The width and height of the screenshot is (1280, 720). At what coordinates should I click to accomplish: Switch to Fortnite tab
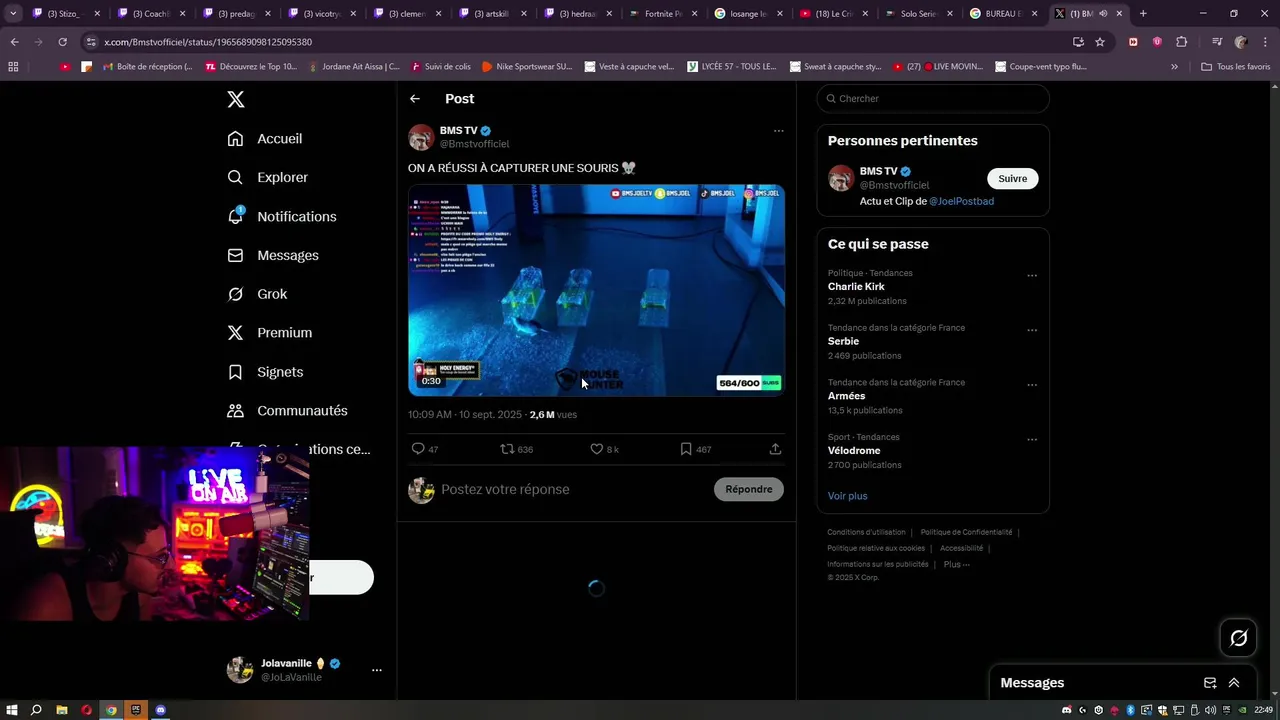point(663,14)
